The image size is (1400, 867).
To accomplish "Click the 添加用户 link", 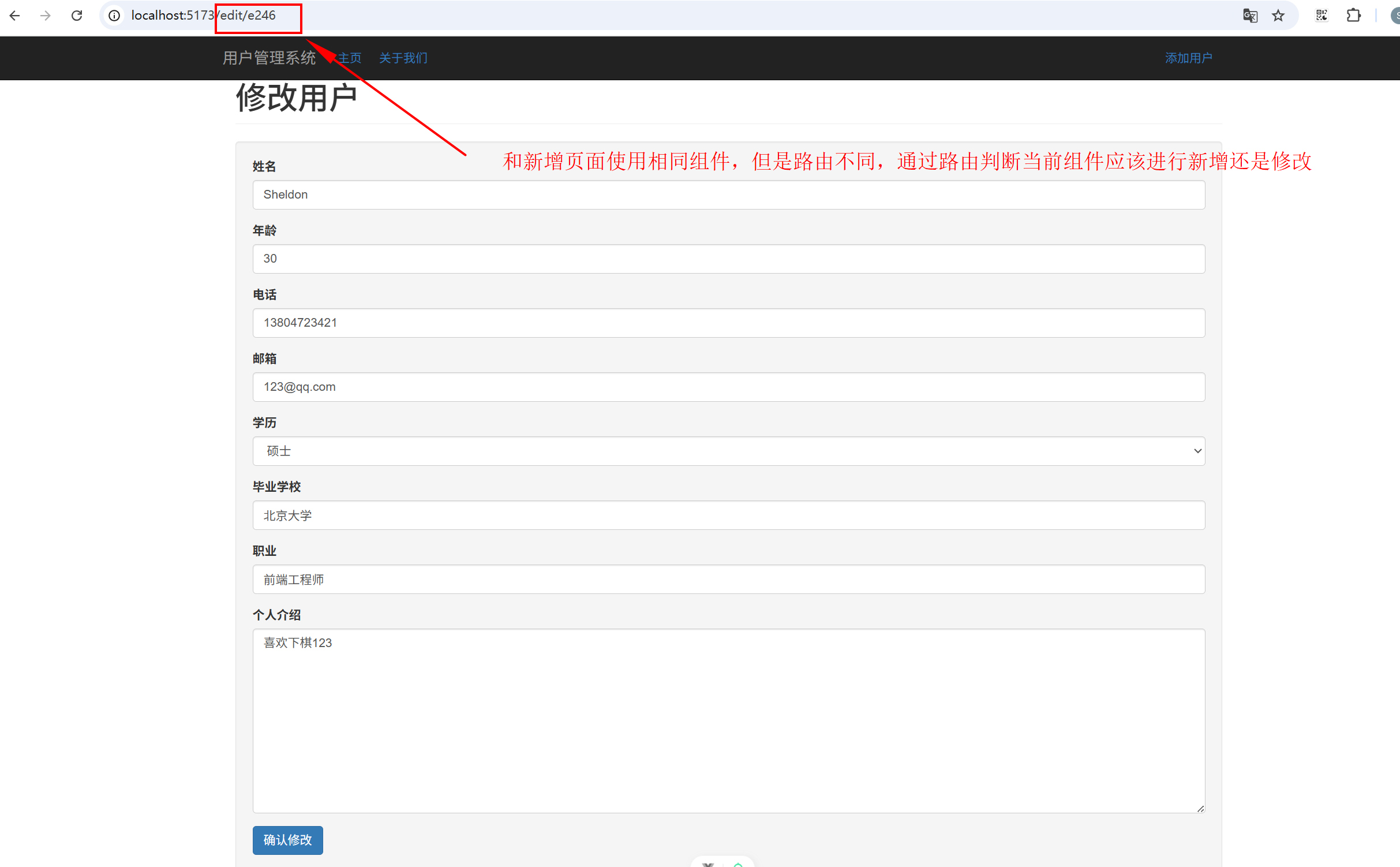I will click(1188, 58).
